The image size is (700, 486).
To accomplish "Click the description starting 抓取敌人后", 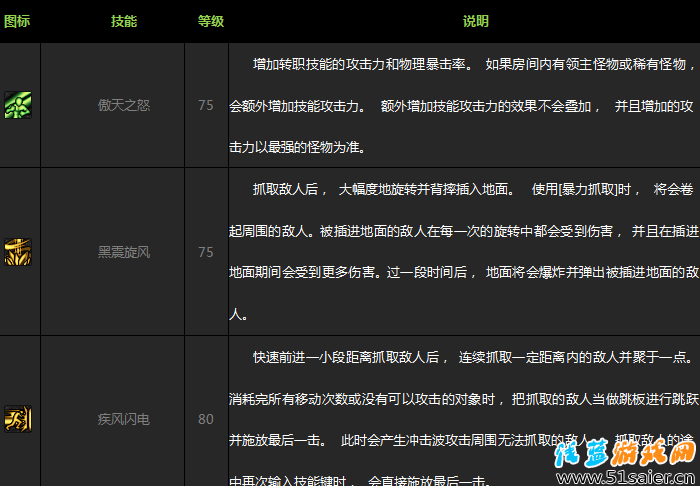I will coord(464,252).
